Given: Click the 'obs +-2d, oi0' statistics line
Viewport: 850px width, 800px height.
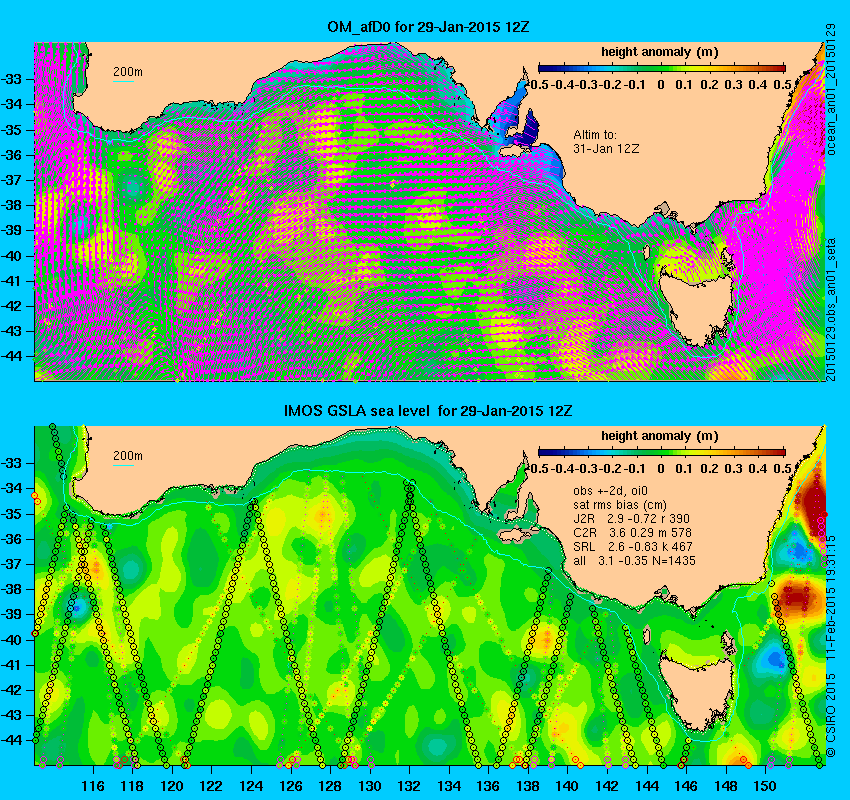Looking at the screenshot, I should tap(611, 491).
